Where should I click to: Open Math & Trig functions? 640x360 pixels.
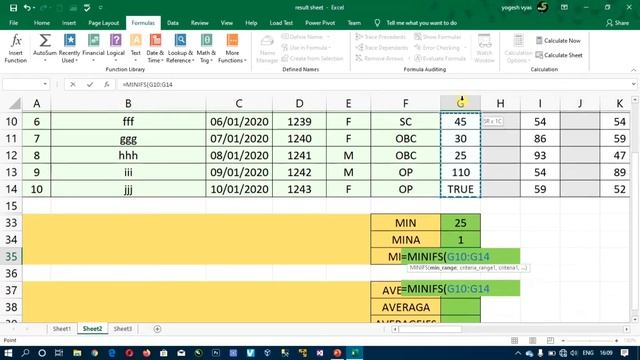coord(206,48)
